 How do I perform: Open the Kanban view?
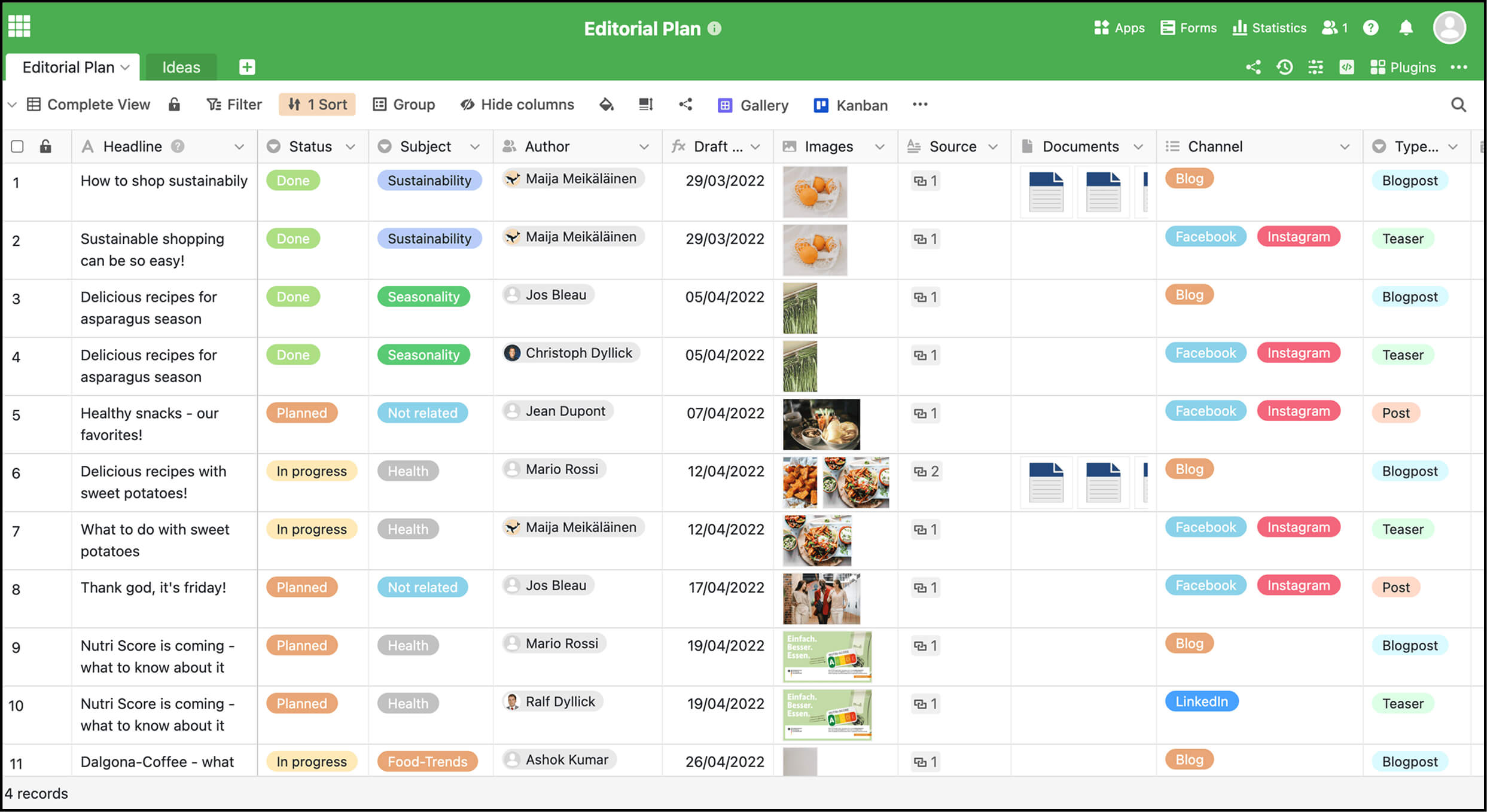tap(851, 105)
